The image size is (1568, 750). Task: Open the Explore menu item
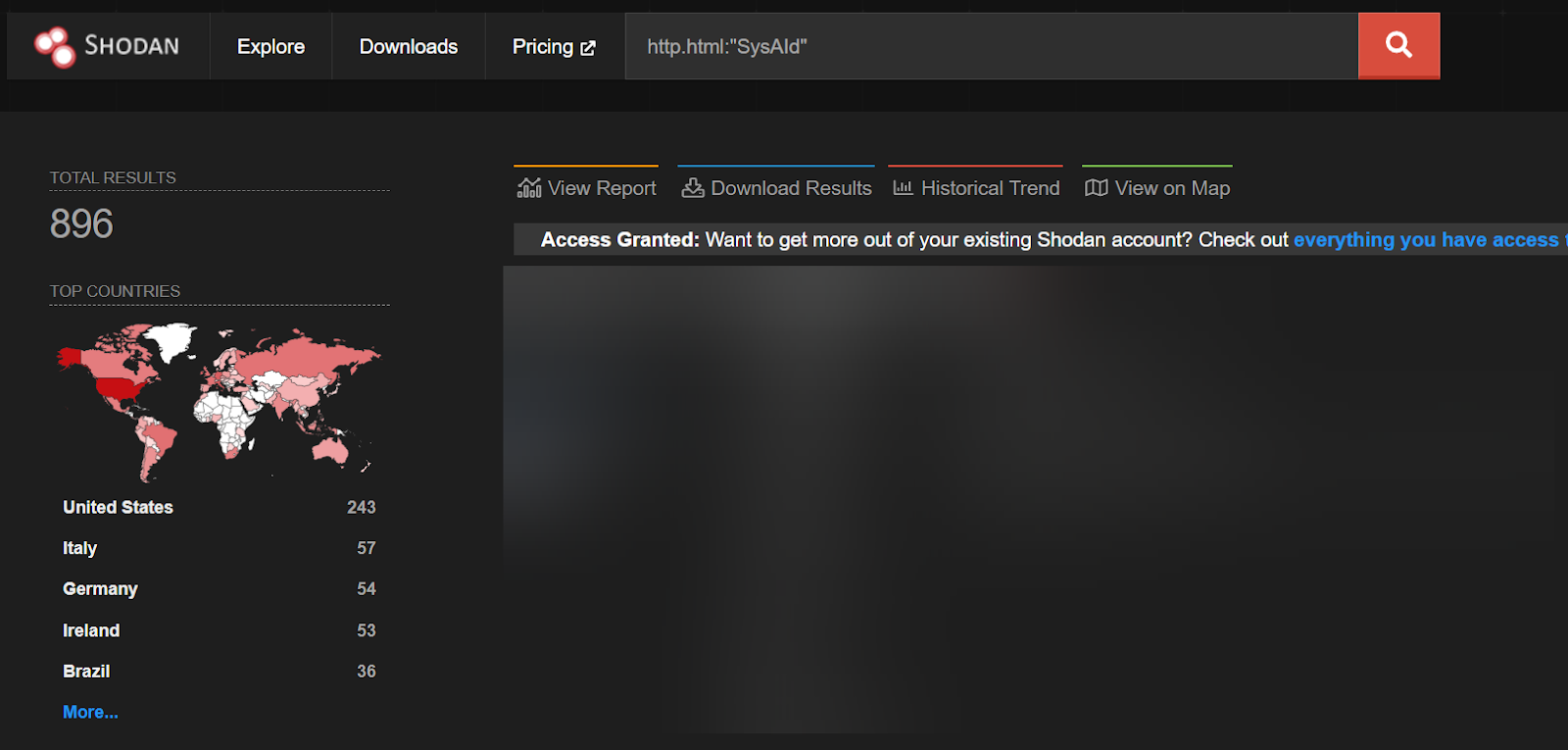pyautogui.click(x=270, y=46)
